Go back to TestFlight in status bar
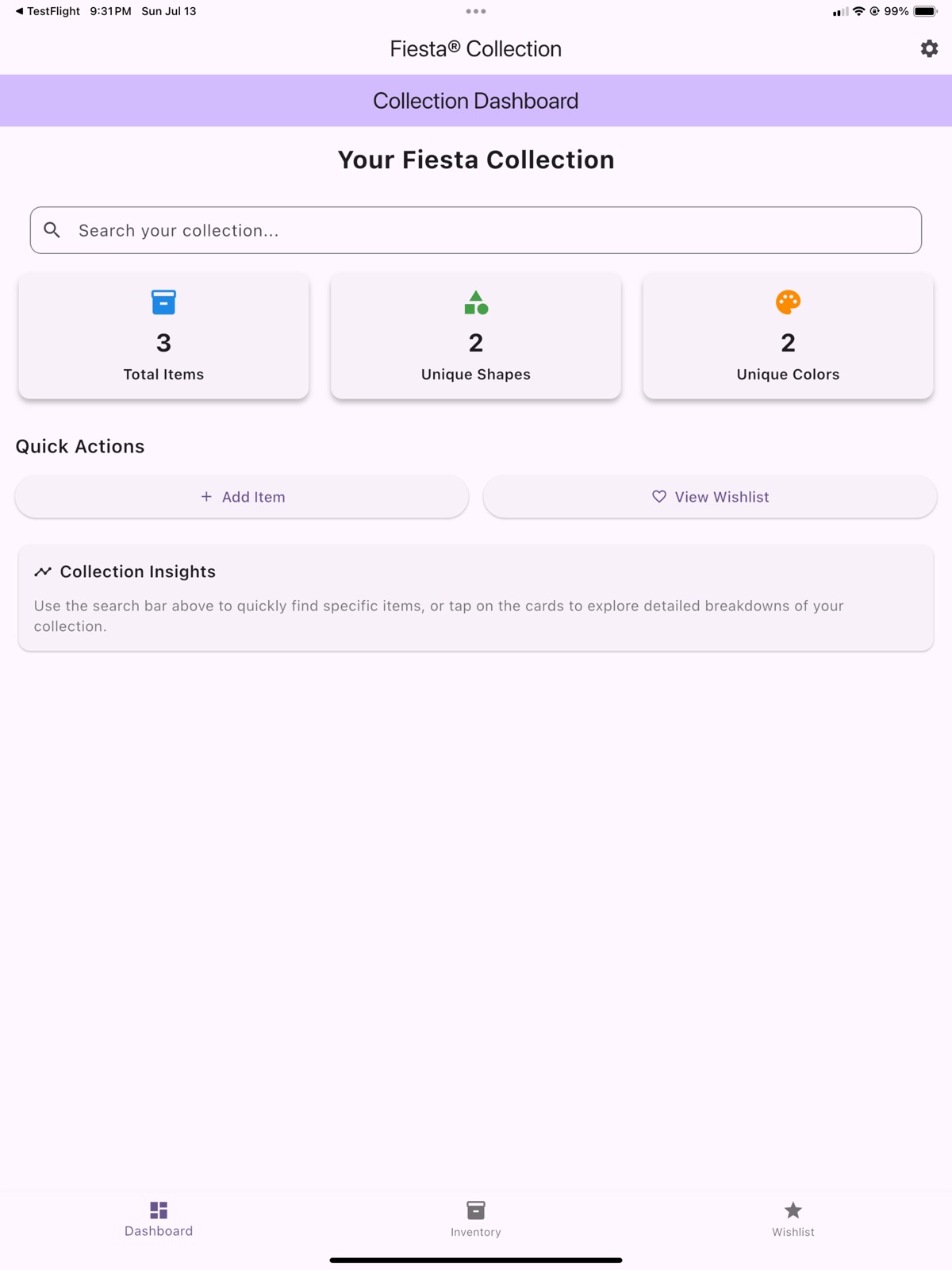The image size is (952, 1270). tap(48, 11)
